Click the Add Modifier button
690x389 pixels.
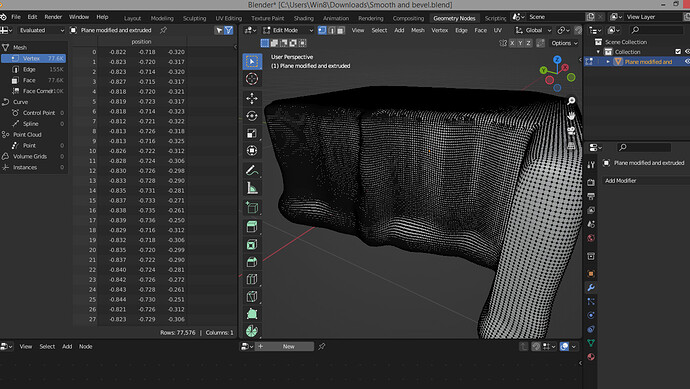click(645, 181)
